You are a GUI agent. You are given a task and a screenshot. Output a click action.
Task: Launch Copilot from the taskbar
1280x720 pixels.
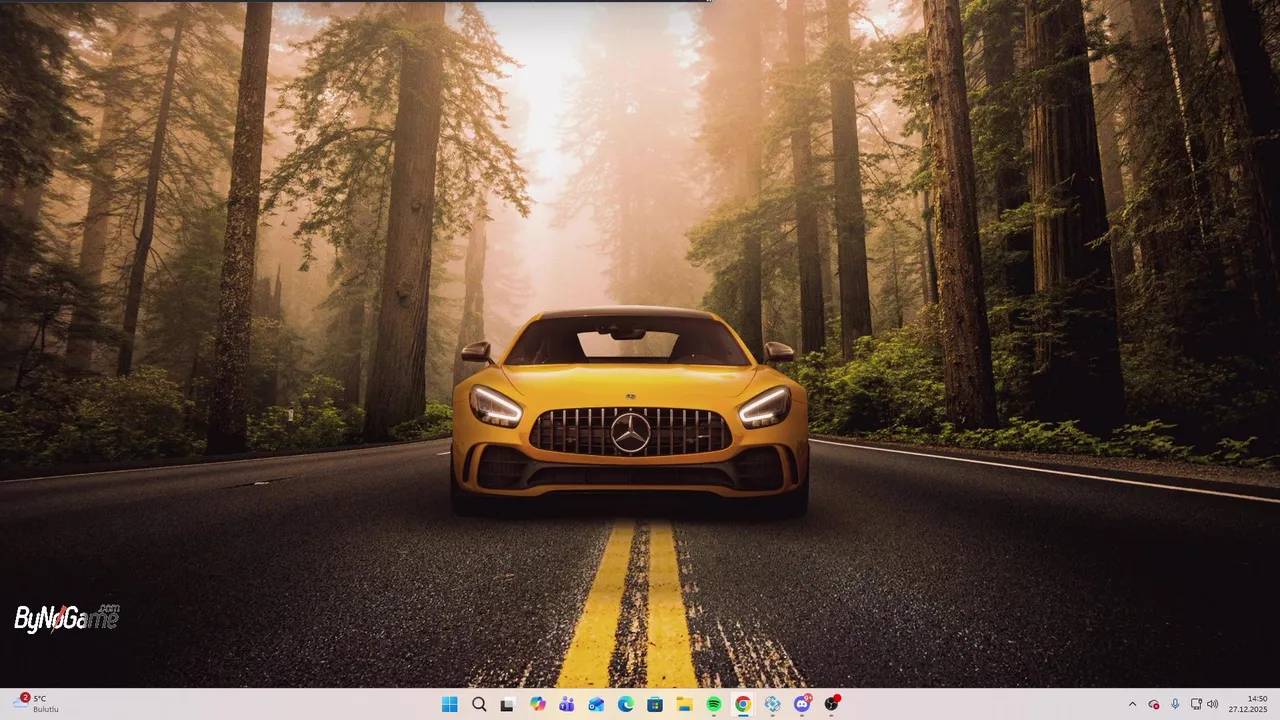[x=538, y=704]
